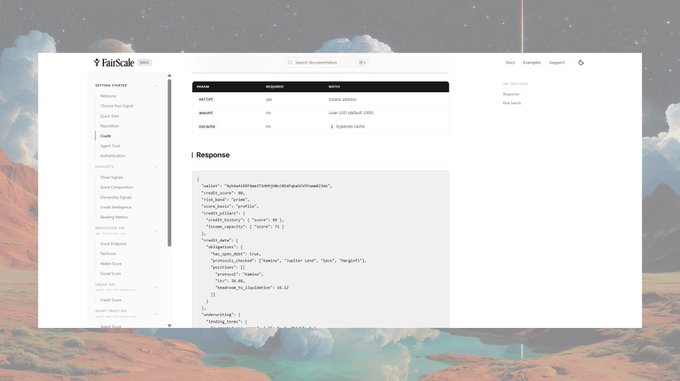Focus the Search documentation field
This screenshot has width=680, height=381.
326,62
